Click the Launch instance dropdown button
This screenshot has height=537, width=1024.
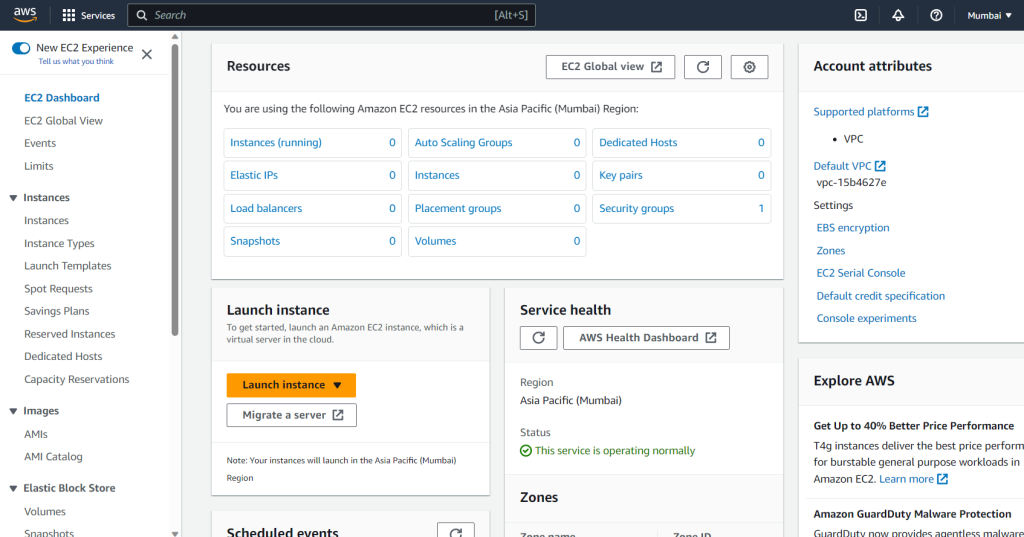click(291, 385)
